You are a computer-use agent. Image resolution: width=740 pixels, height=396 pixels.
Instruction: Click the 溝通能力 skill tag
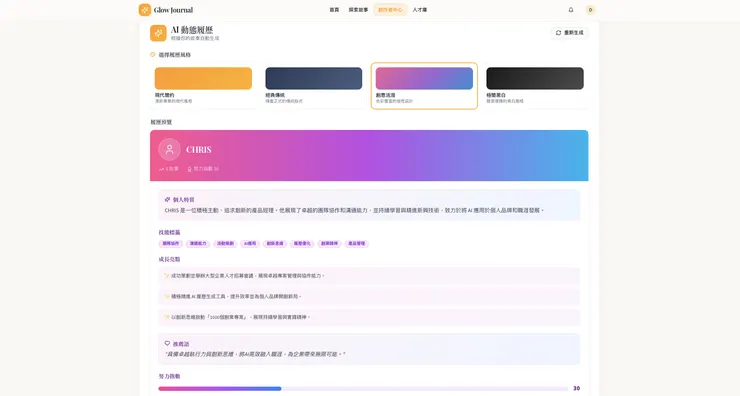click(198, 244)
